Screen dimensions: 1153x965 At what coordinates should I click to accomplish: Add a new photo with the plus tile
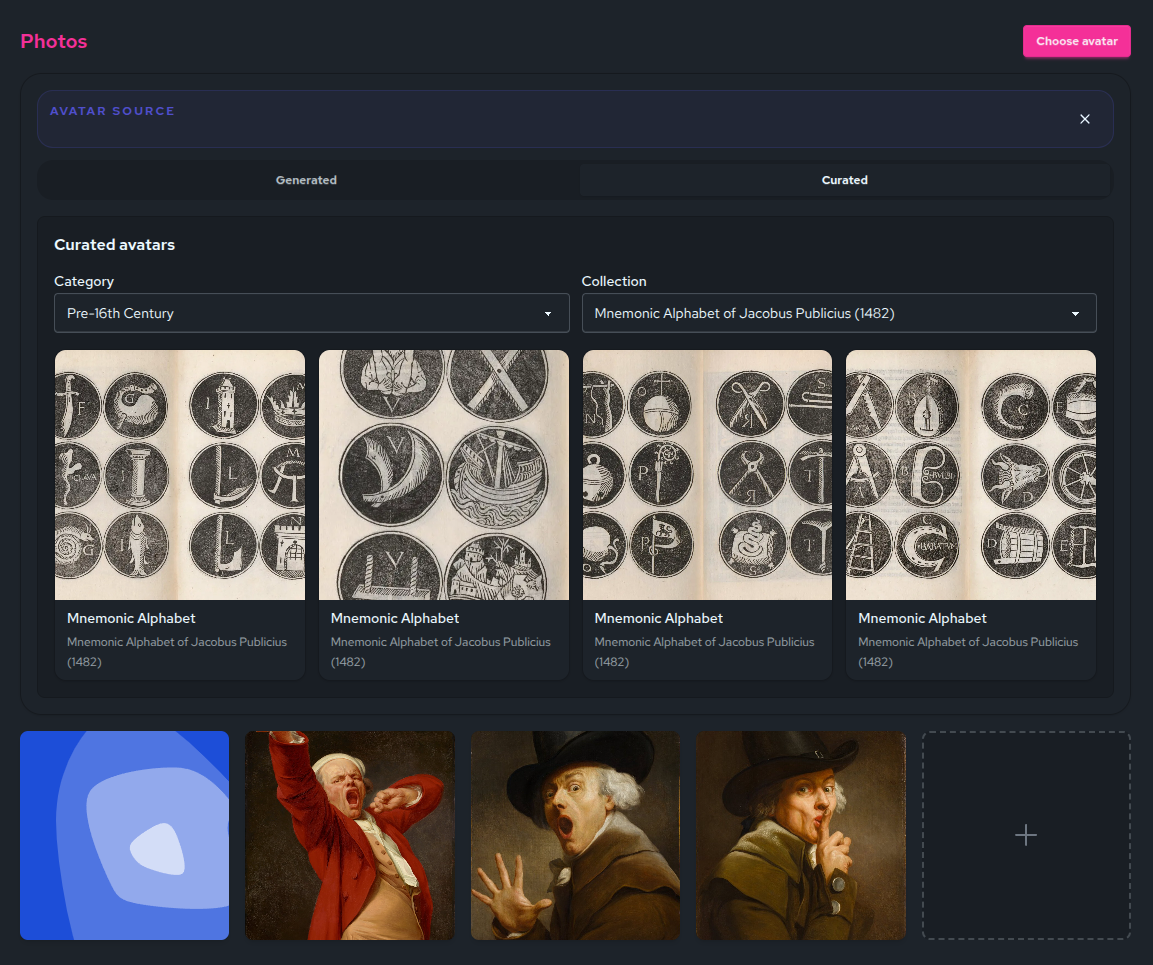(1026, 836)
